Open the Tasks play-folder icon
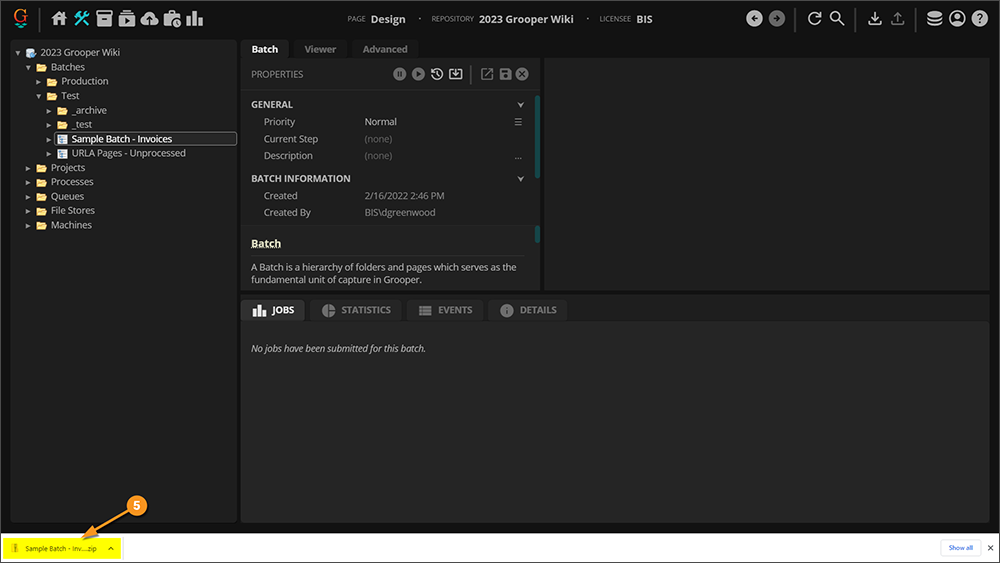1000x563 pixels. coord(127,18)
